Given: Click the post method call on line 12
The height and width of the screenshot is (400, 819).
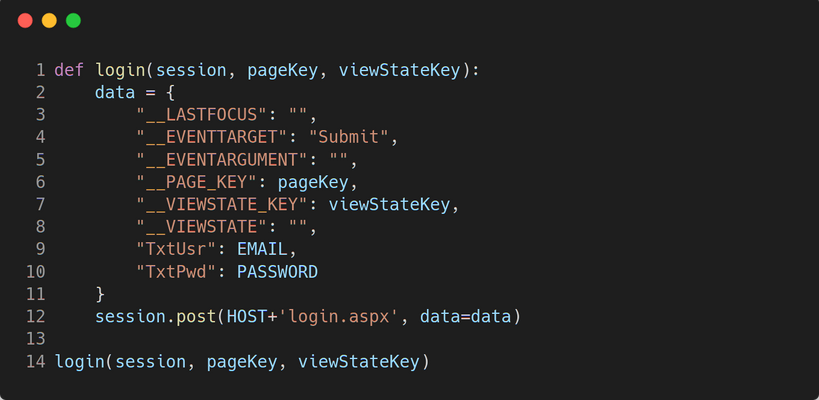Looking at the screenshot, I should [x=196, y=317].
